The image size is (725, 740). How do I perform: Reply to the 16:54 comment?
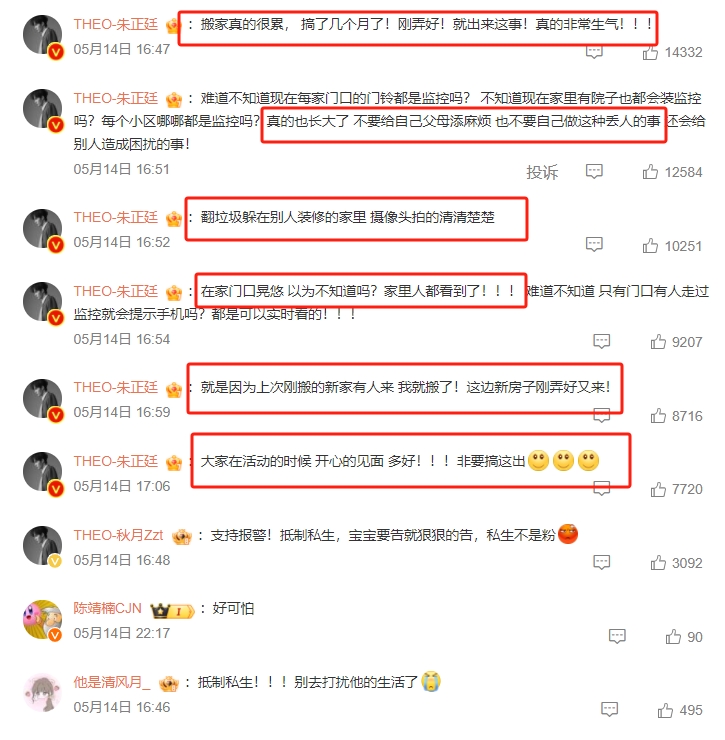click(x=601, y=341)
